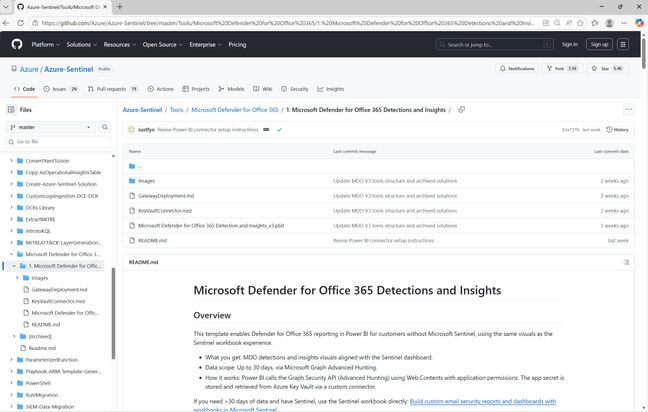Viewport: 648px width, 412px height.
Task: Fork the repository
Action: pos(562,69)
